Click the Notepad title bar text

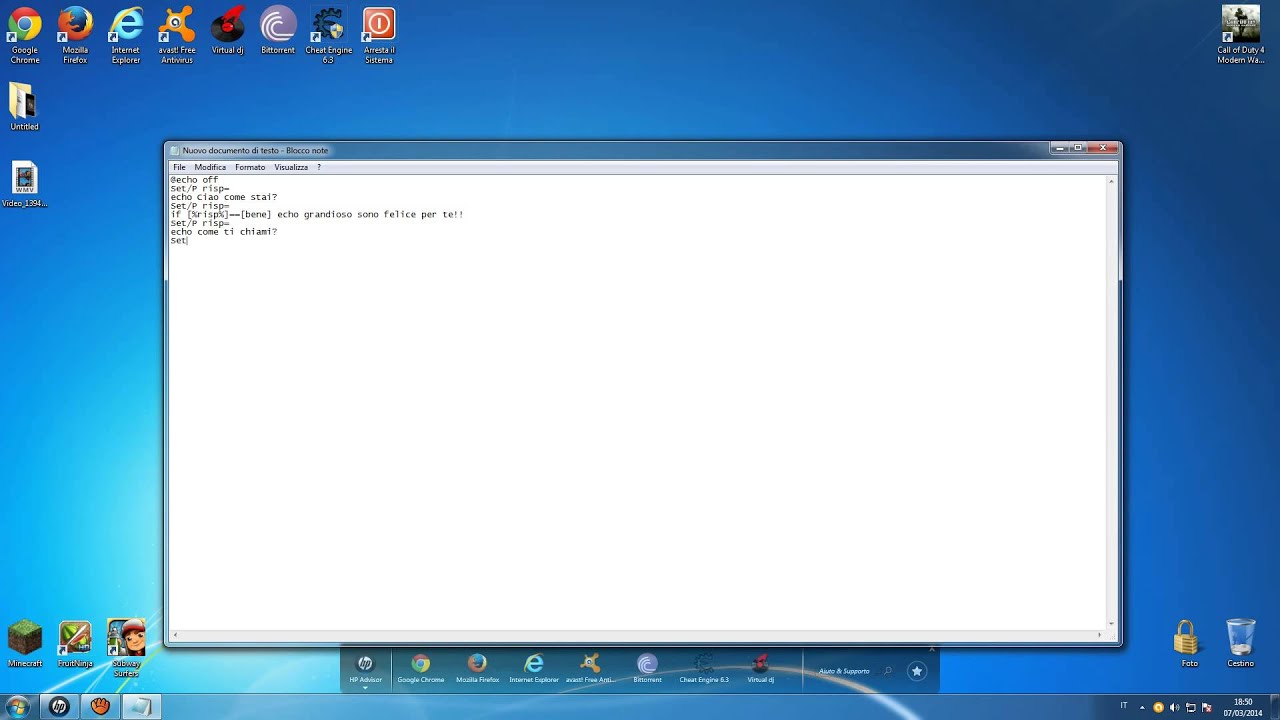[255, 150]
